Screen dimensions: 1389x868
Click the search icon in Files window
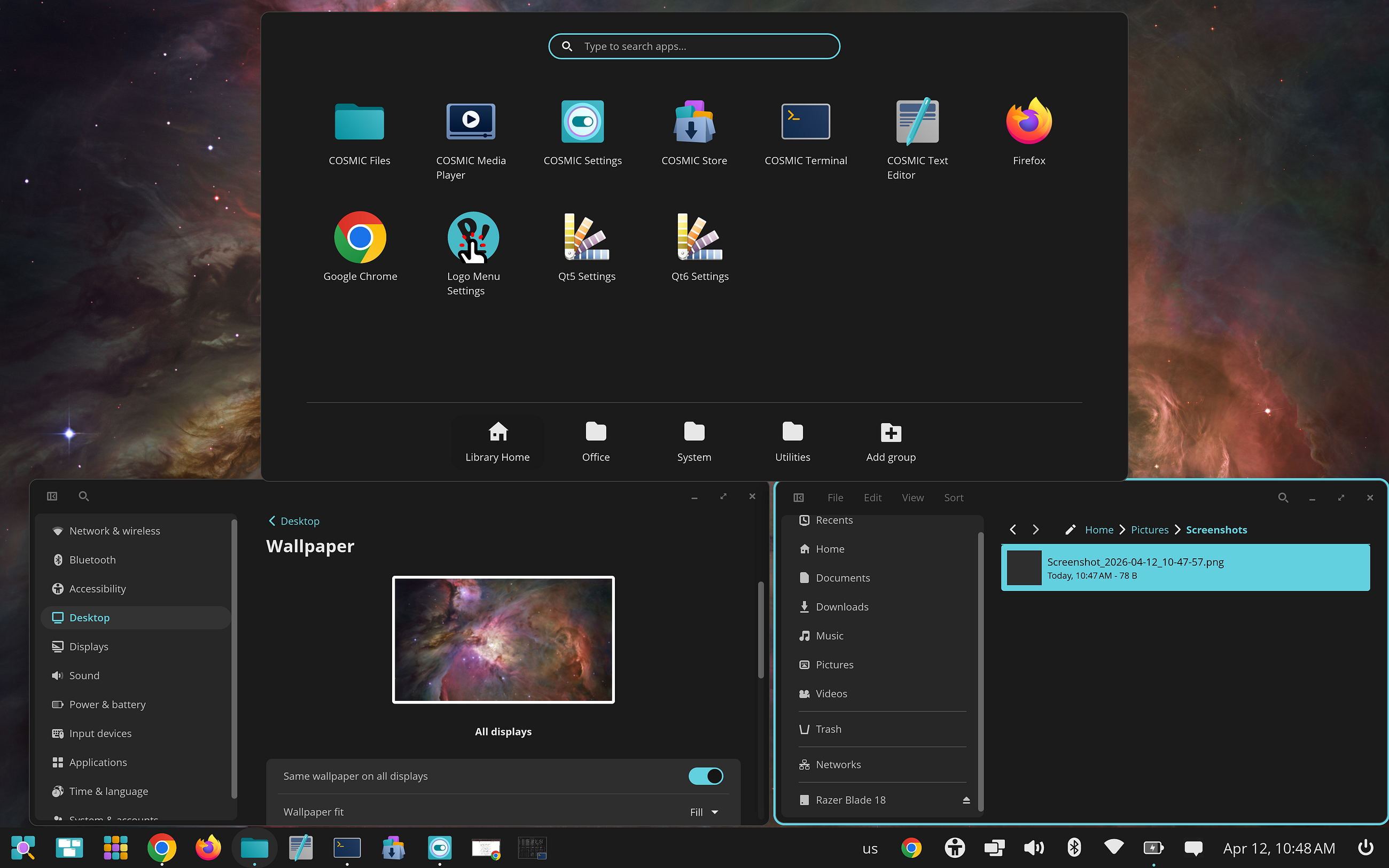[x=1283, y=498]
